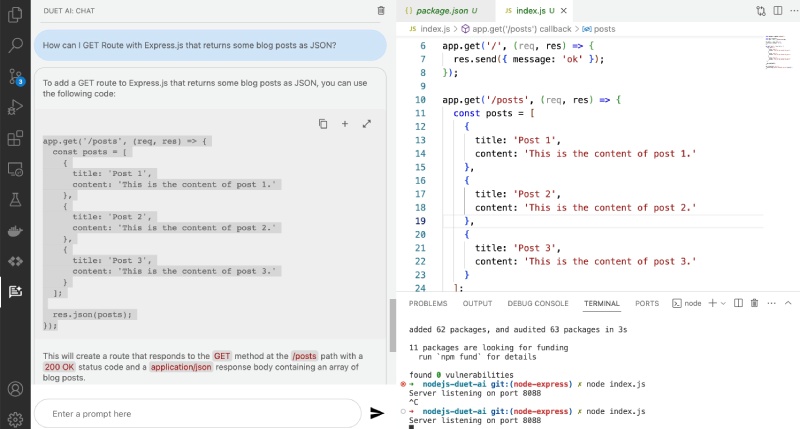
Task: Click the chat panel scrollbar
Action: 392,325
